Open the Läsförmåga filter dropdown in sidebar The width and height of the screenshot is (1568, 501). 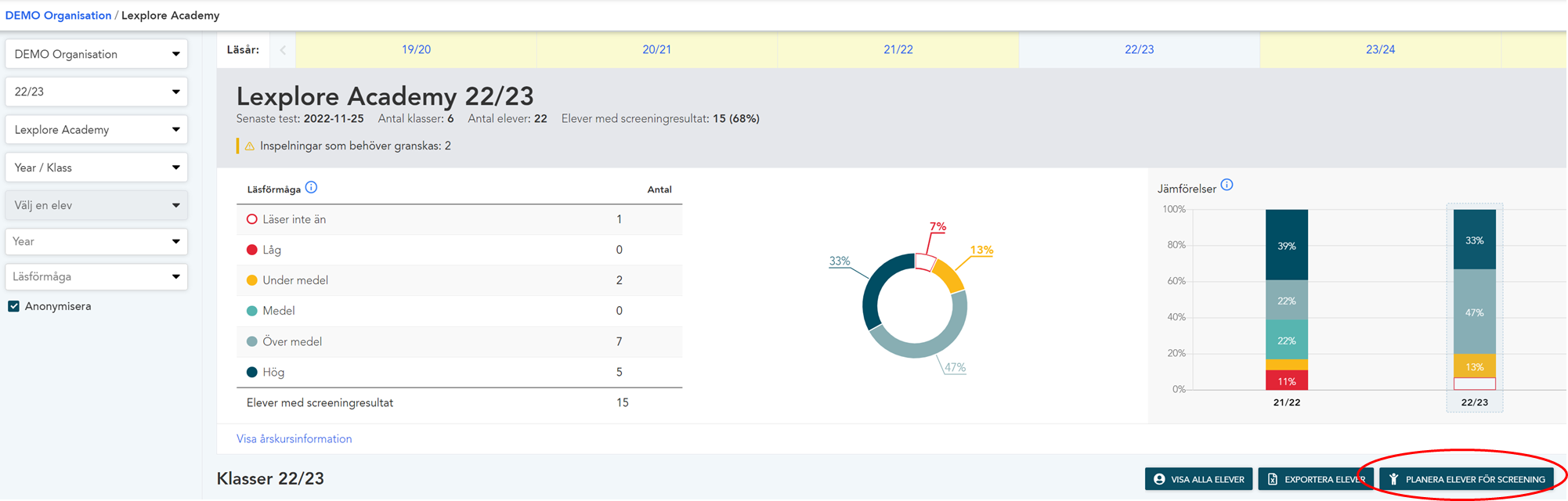click(96, 276)
